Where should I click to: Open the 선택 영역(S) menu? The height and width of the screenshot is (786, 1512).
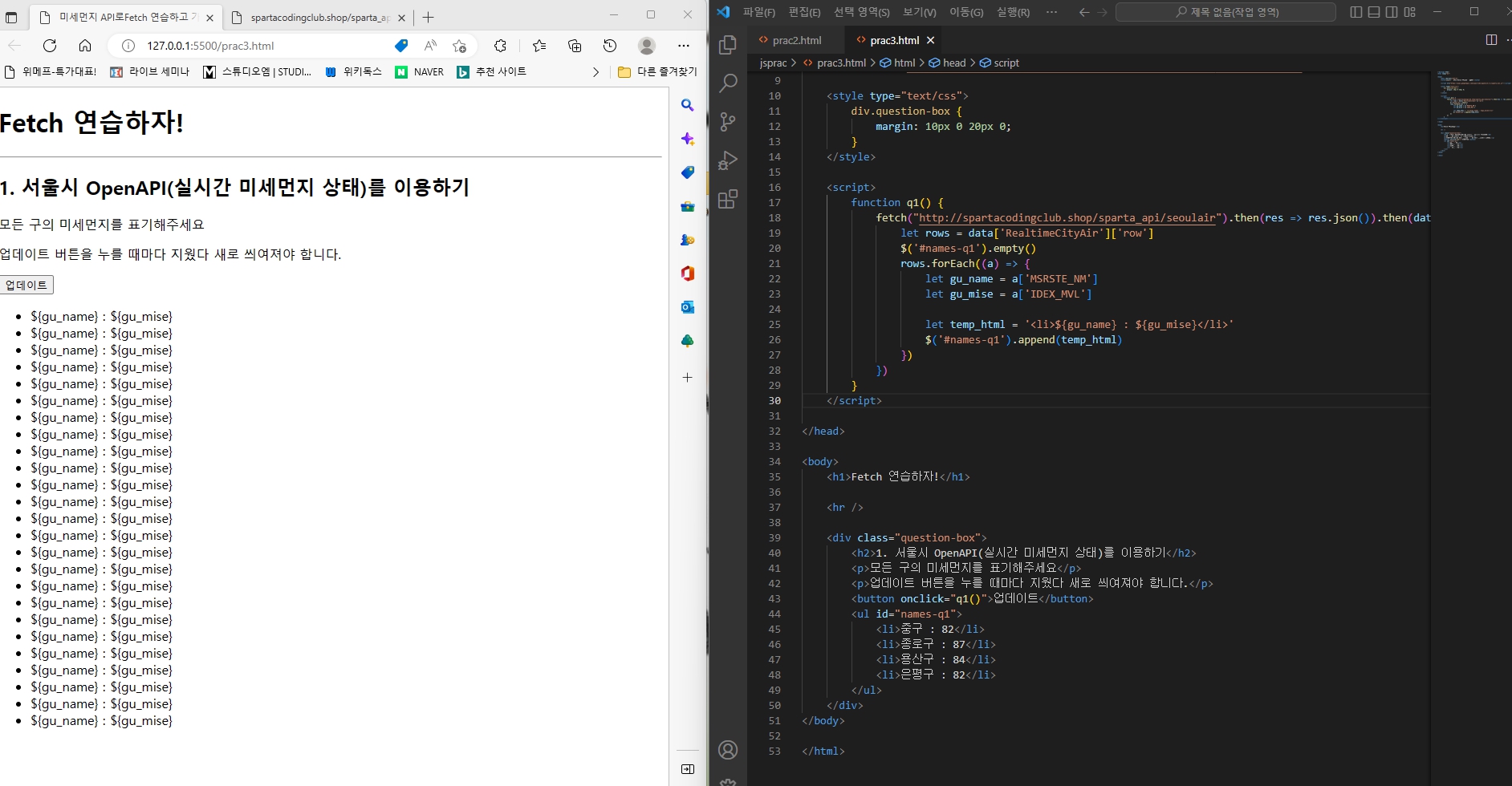pyautogui.click(x=861, y=12)
